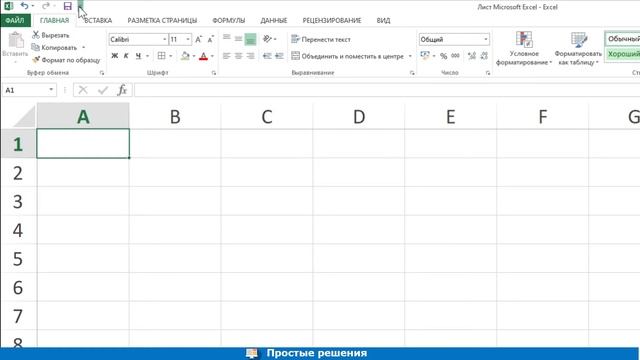Apply accounting currency format icon
The height and width of the screenshot is (360, 640).
425,56
